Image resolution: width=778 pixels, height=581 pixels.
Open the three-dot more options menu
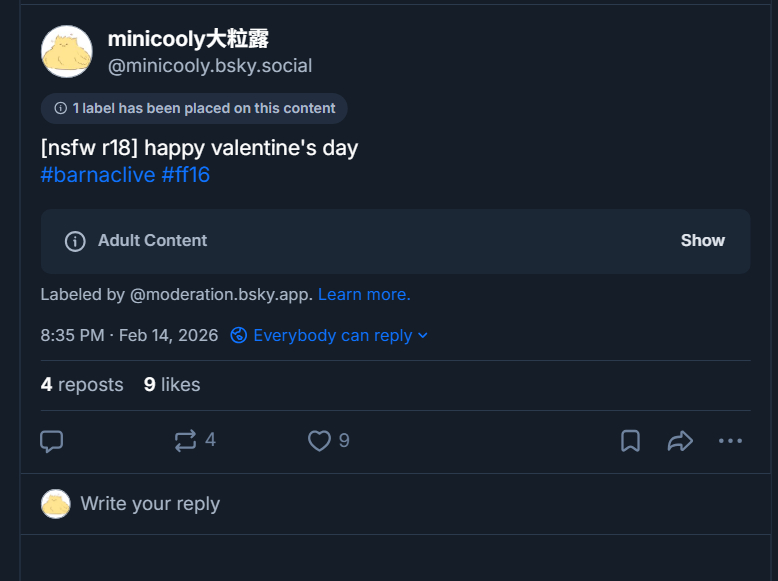click(x=730, y=441)
